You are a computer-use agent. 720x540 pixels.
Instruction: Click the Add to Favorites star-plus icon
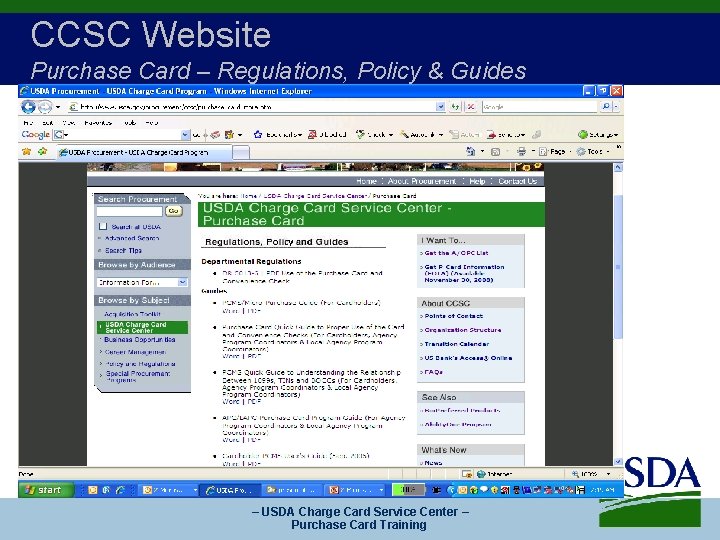[43, 152]
